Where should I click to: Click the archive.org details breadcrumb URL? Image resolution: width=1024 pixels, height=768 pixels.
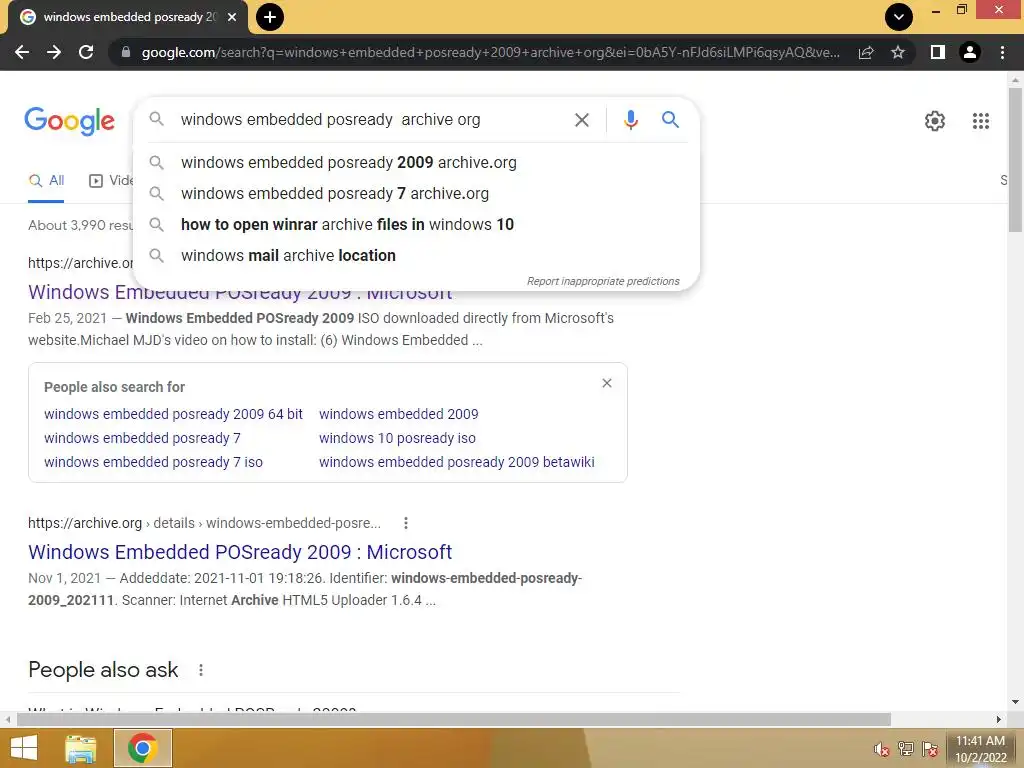204,523
